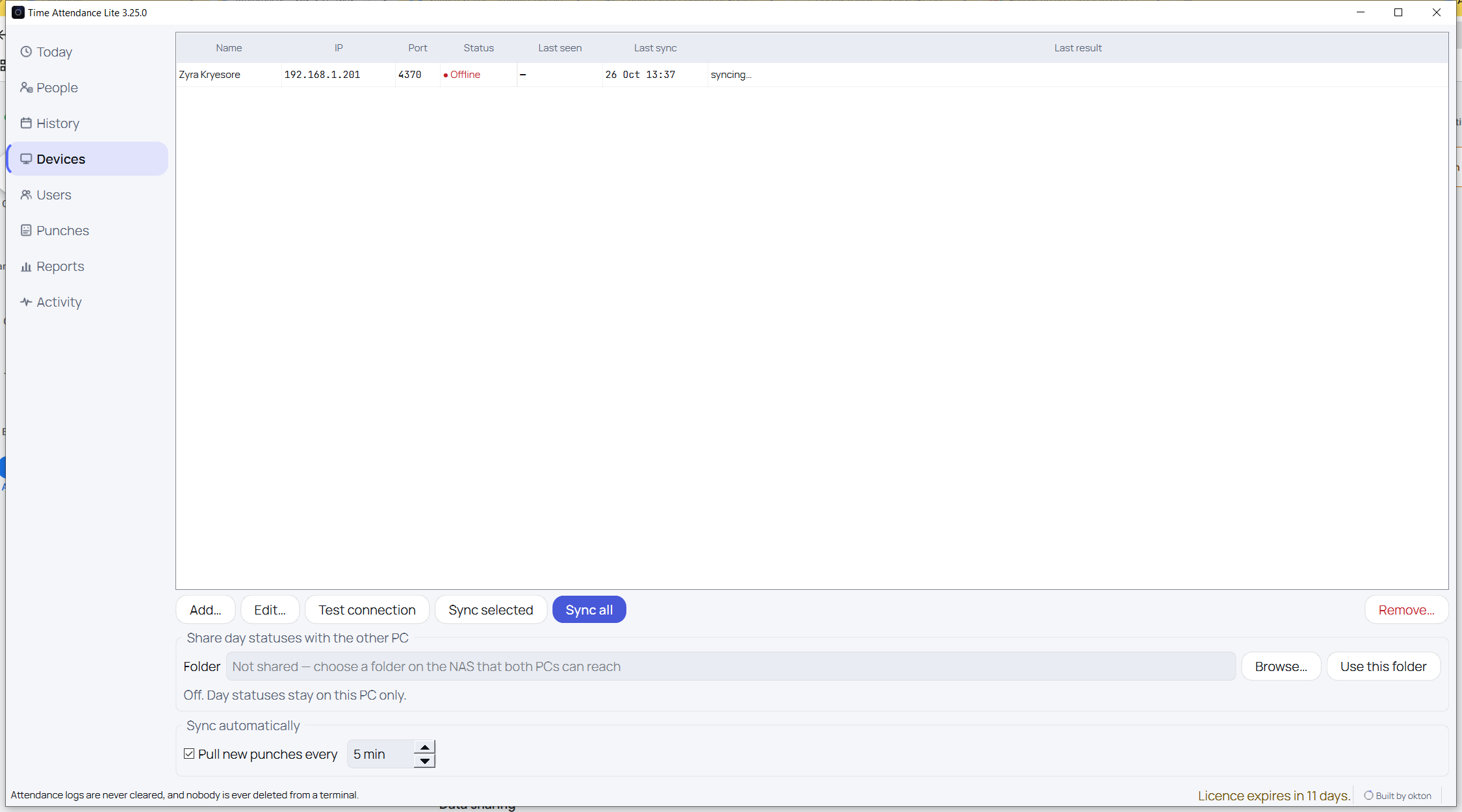Start Sync all devices

point(589,610)
